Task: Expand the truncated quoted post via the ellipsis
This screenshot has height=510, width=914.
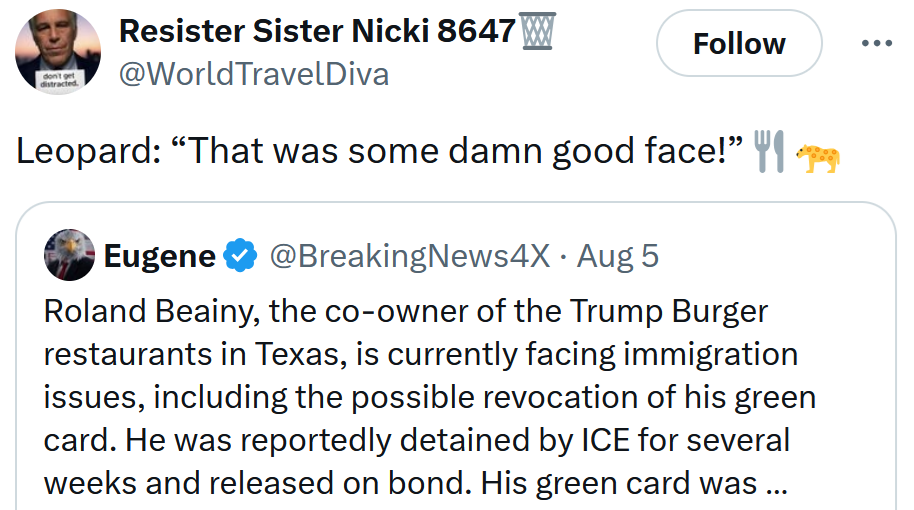Action: [775, 483]
